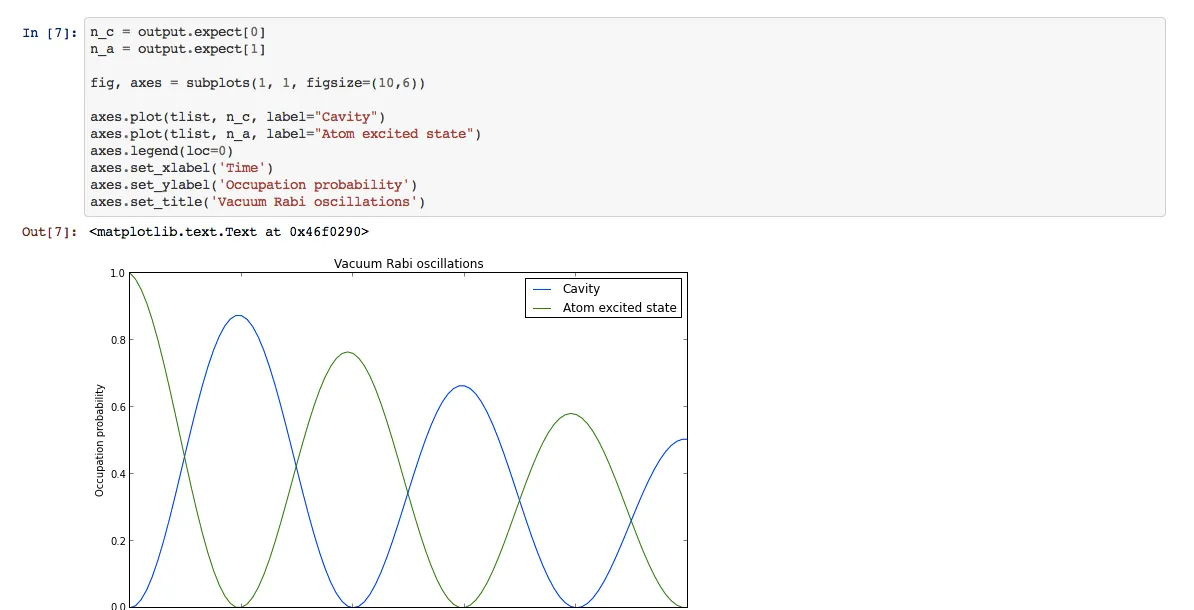Click the axes.set_xlabel('Time') code line
Image resolution: width=1194 pixels, height=610 pixels.
pos(181,168)
